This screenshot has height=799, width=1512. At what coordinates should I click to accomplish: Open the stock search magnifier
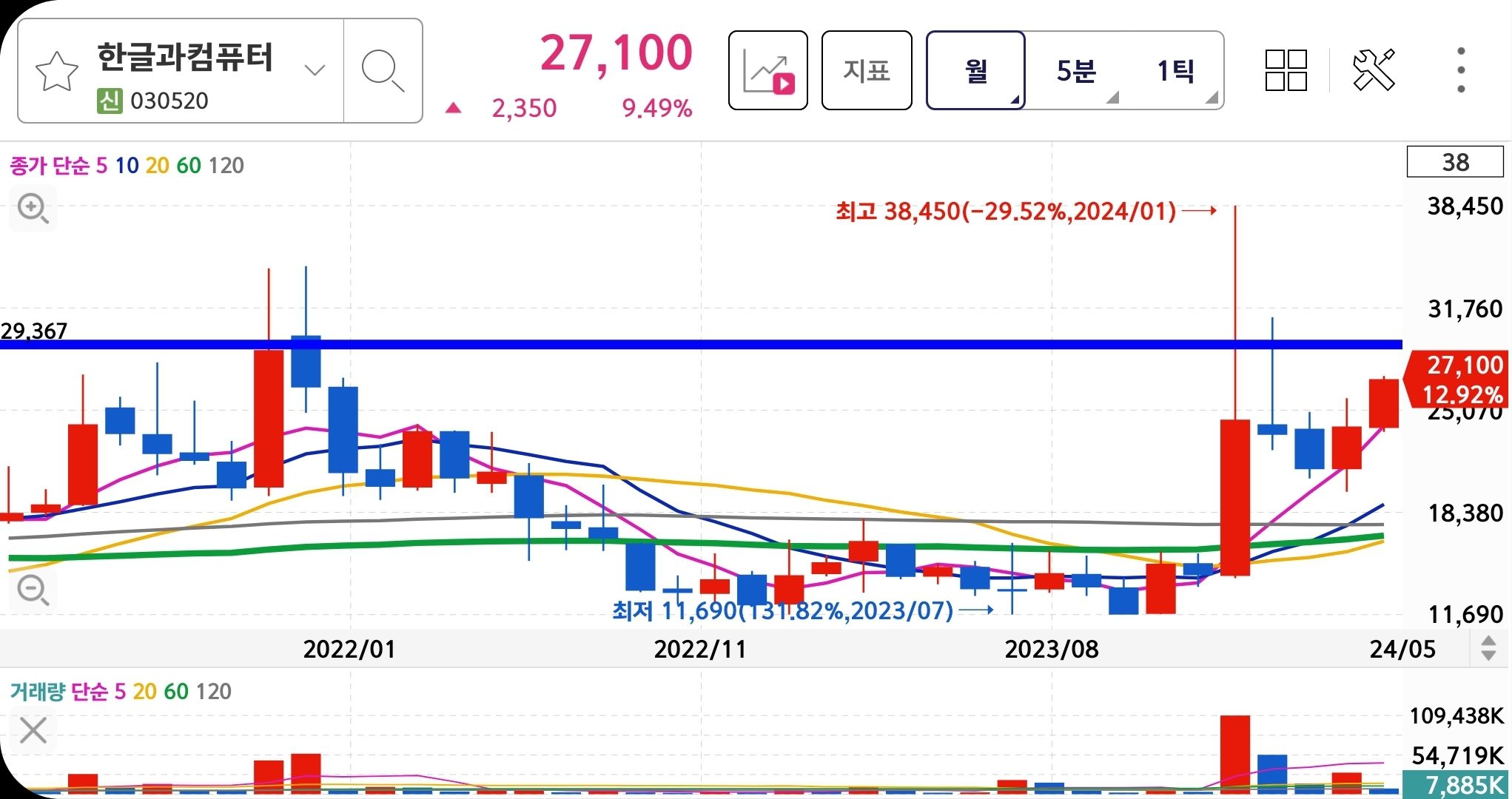click(383, 71)
